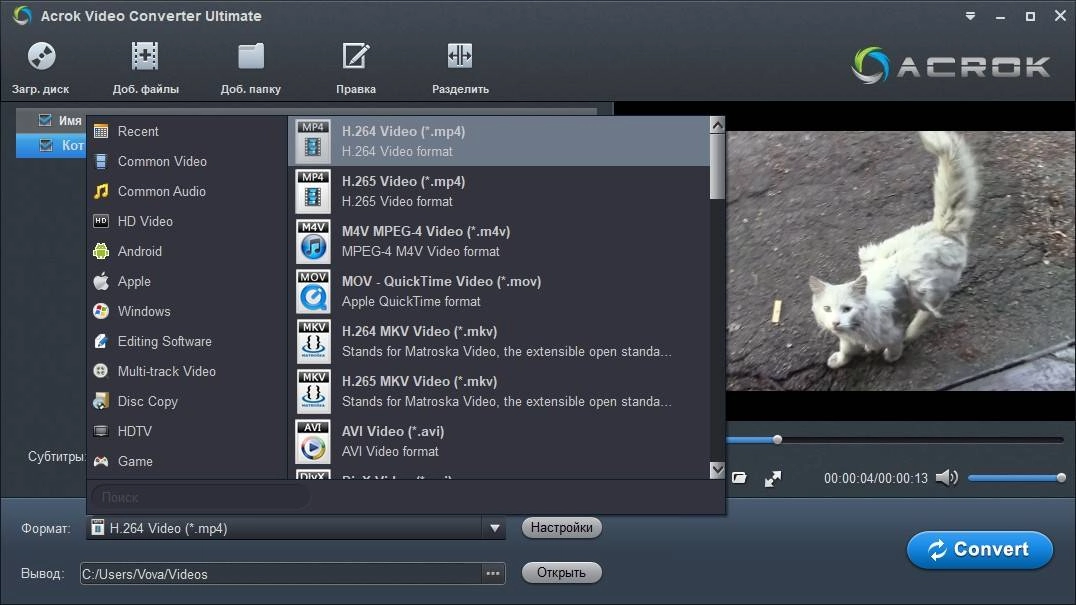The height and width of the screenshot is (605, 1076).
Task: Click the split (Разделить) tool icon
Action: pyautogui.click(x=460, y=56)
